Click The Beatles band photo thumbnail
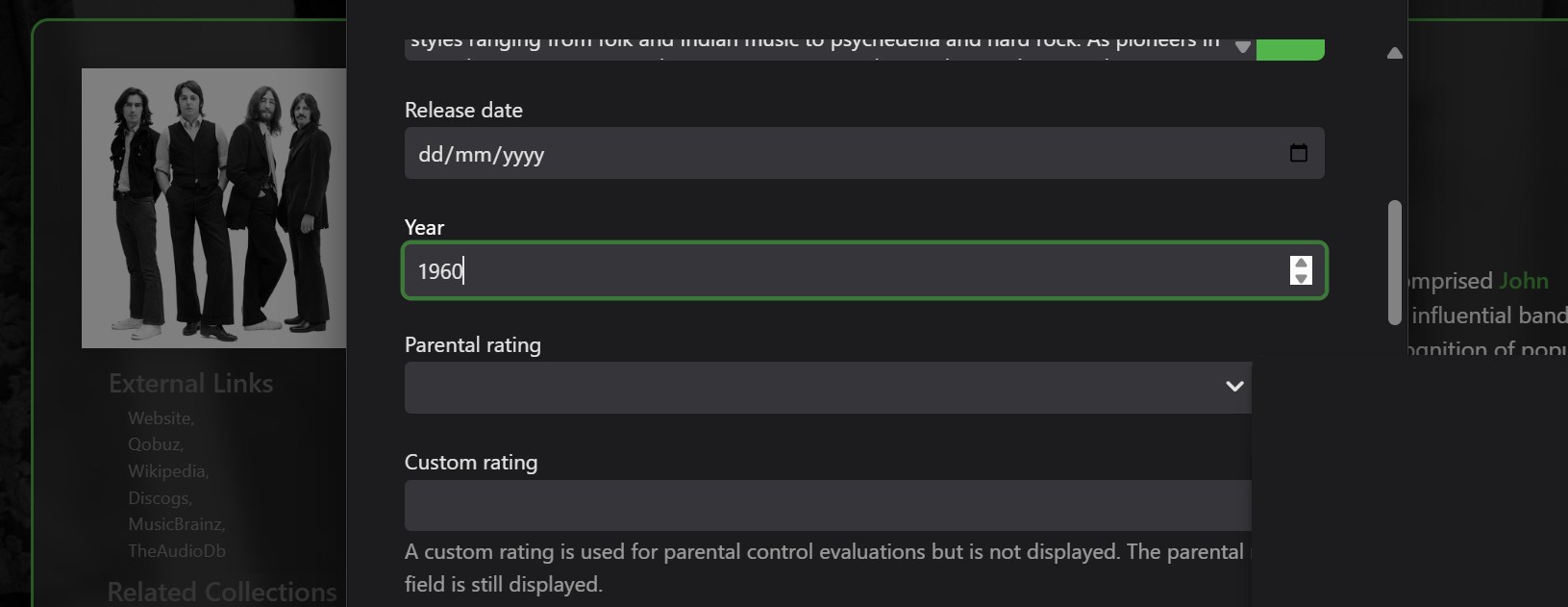The height and width of the screenshot is (607, 1568). click(213, 208)
